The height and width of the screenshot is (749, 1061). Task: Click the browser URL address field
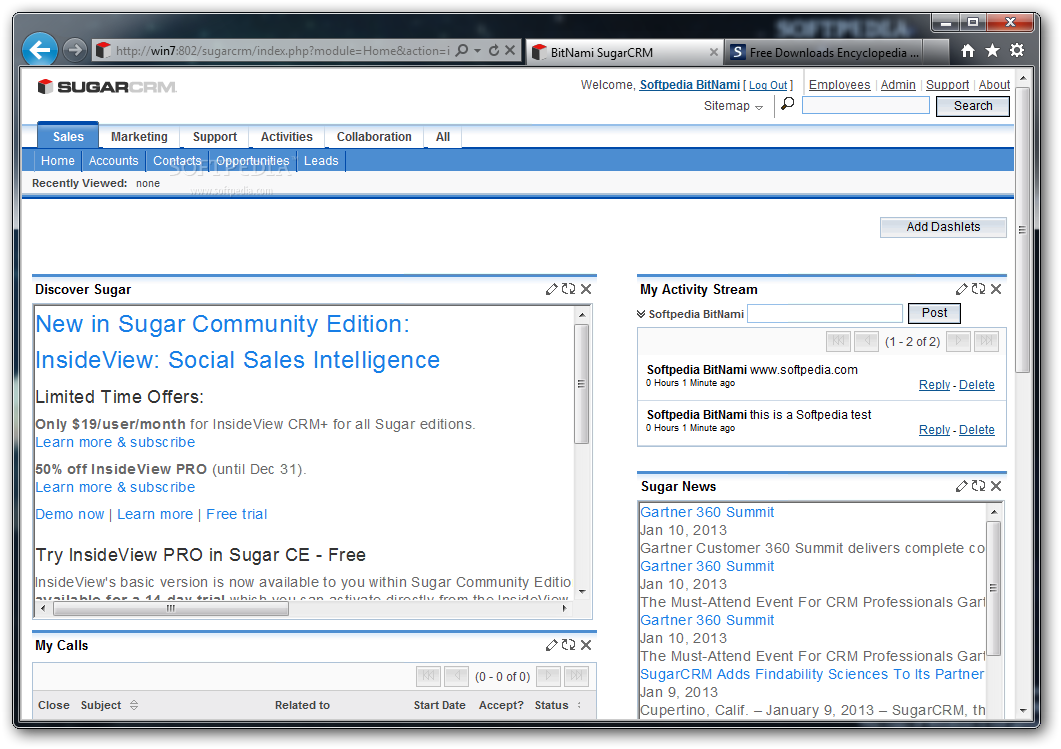tap(281, 51)
